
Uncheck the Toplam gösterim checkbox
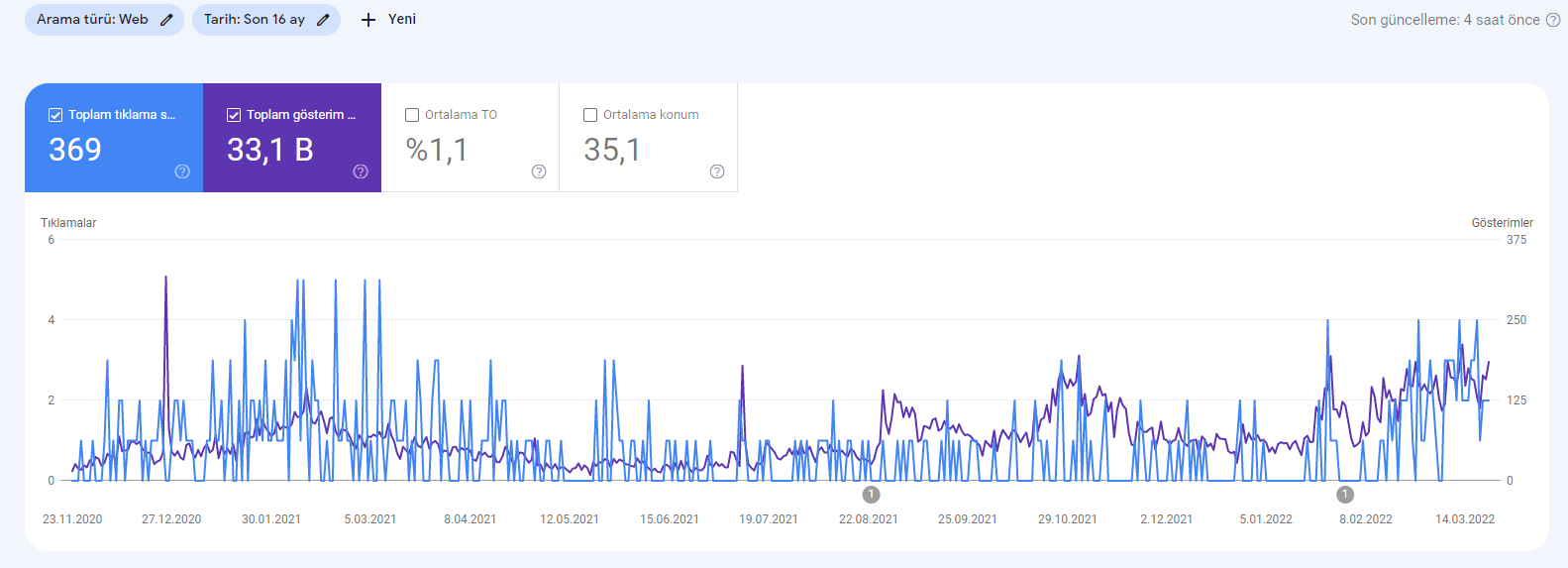pyautogui.click(x=234, y=115)
